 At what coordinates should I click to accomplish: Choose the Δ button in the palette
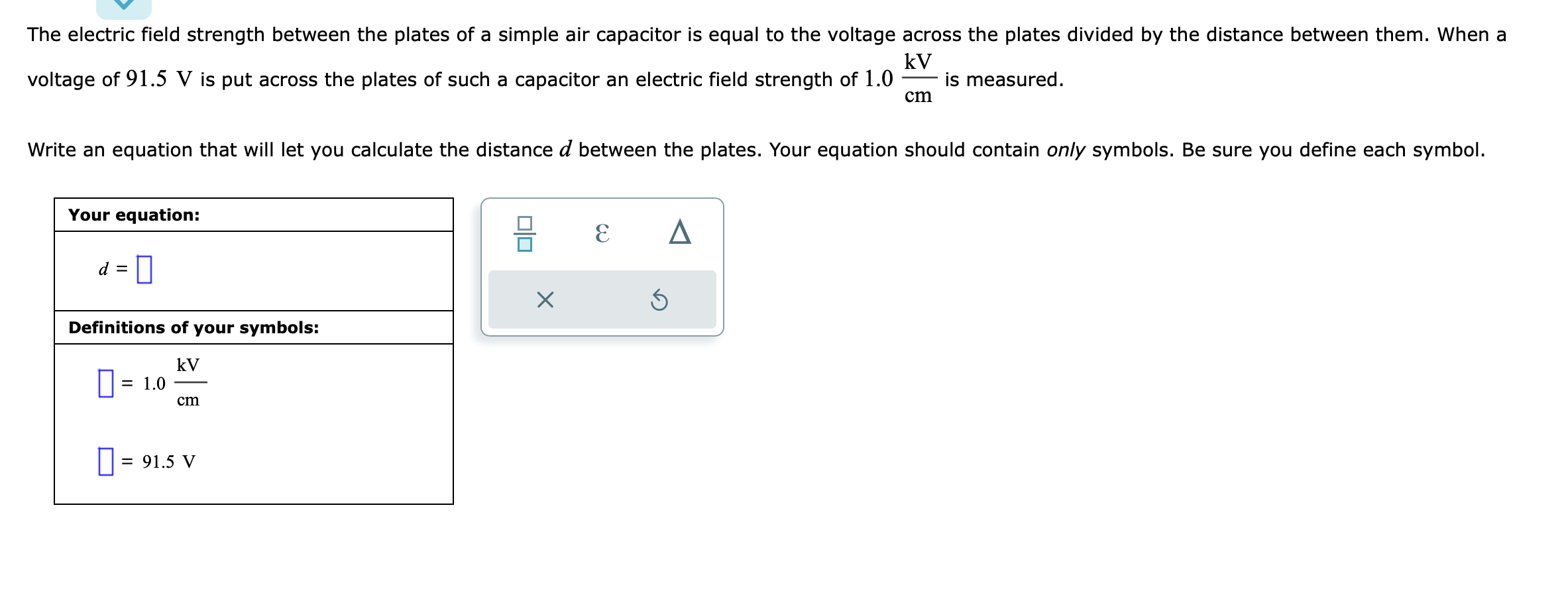[x=679, y=233]
